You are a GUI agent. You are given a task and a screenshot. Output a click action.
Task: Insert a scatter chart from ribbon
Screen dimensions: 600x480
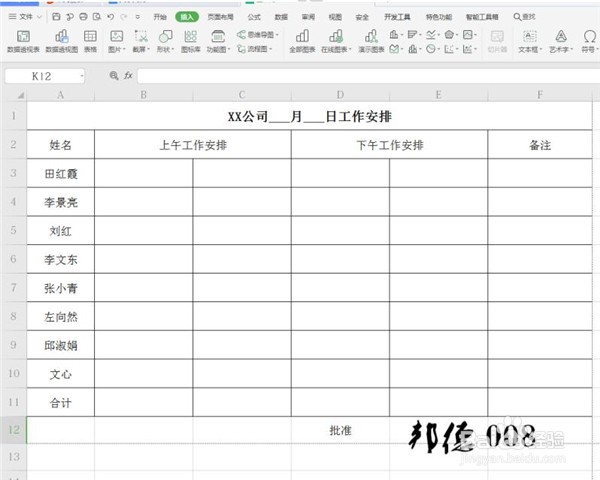(x=451, y=49)
